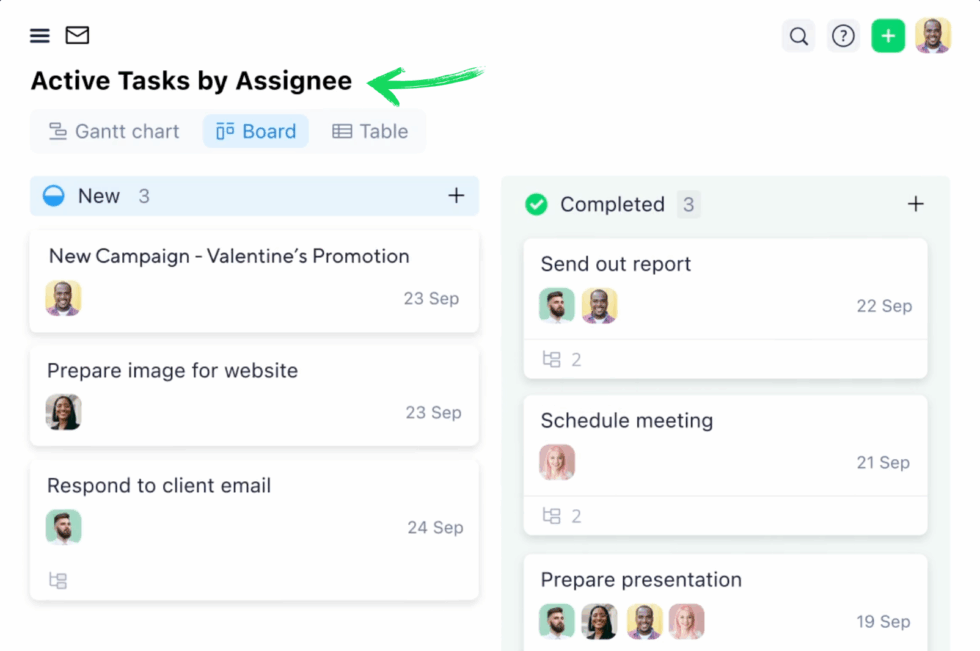
Task: Switch to the Table view tab
Action: pos(370,131)
